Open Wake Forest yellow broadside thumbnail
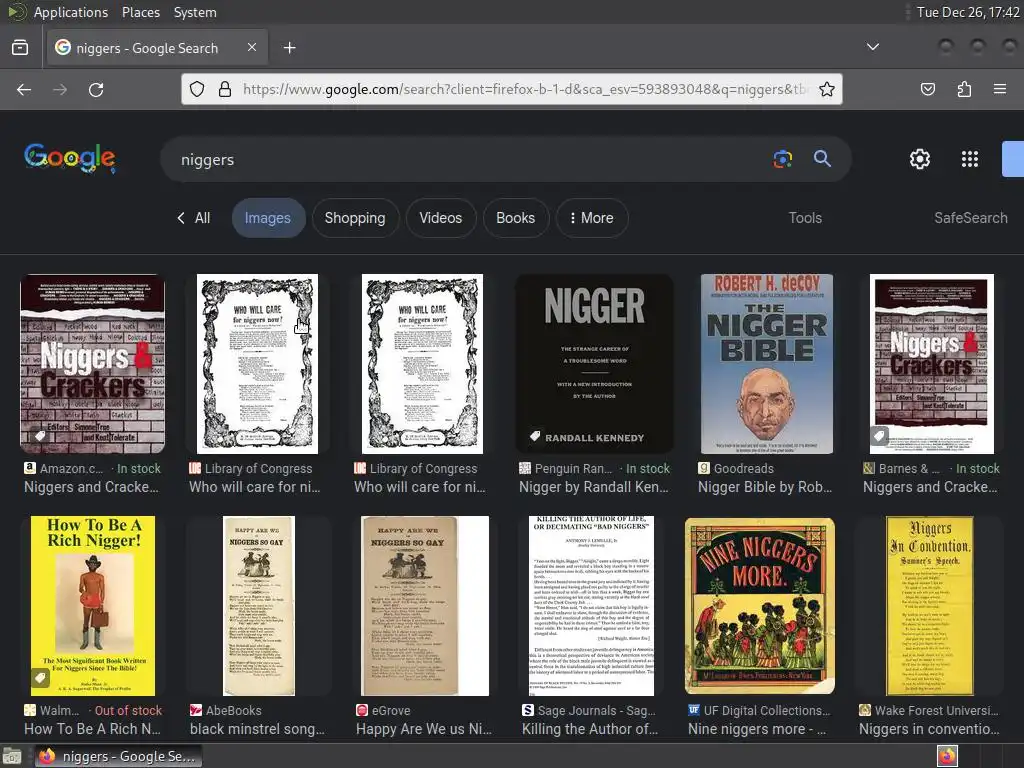 [x=929, y=605]
